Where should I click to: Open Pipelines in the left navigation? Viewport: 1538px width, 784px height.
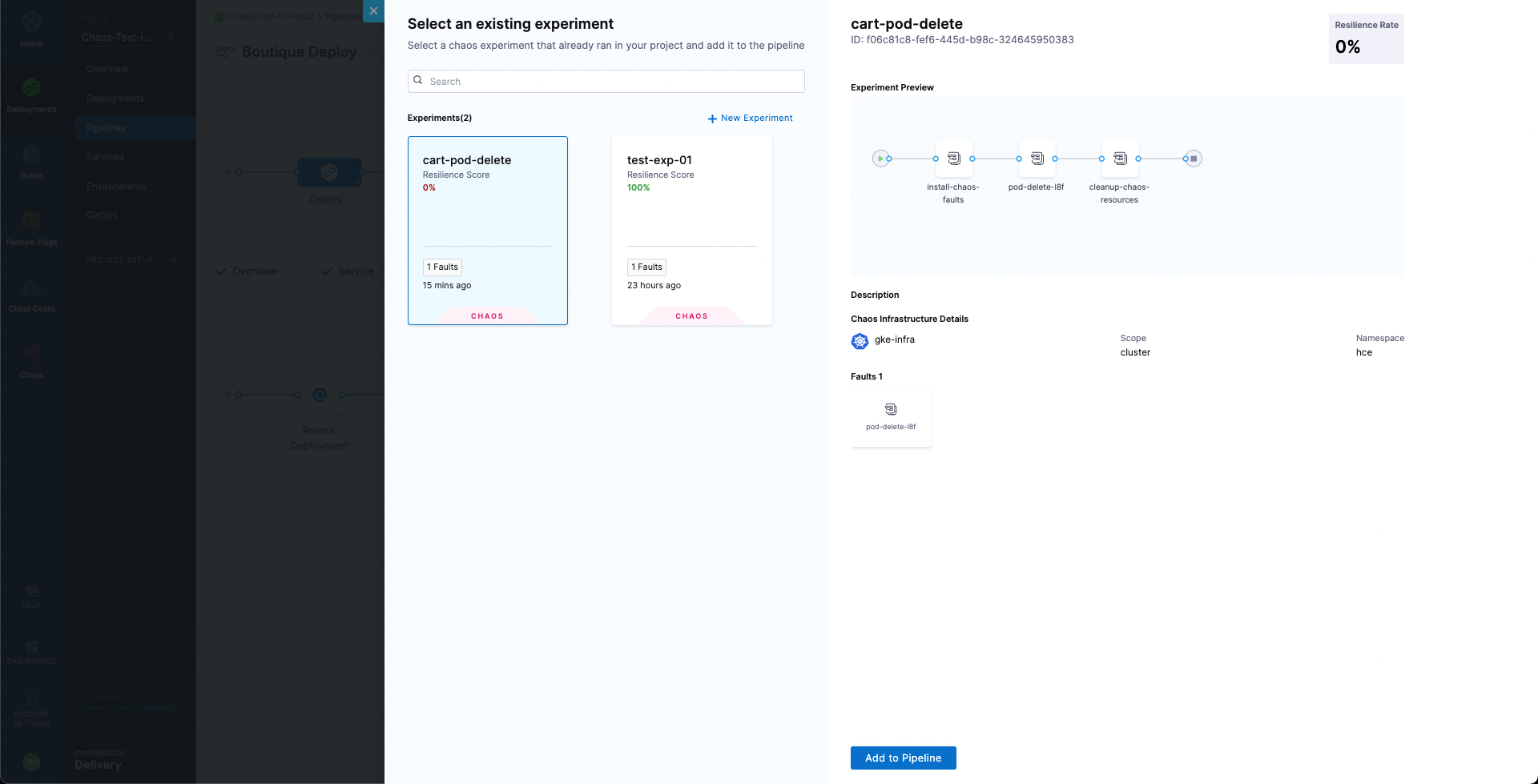pyautogui.click(x=107, y=128)
